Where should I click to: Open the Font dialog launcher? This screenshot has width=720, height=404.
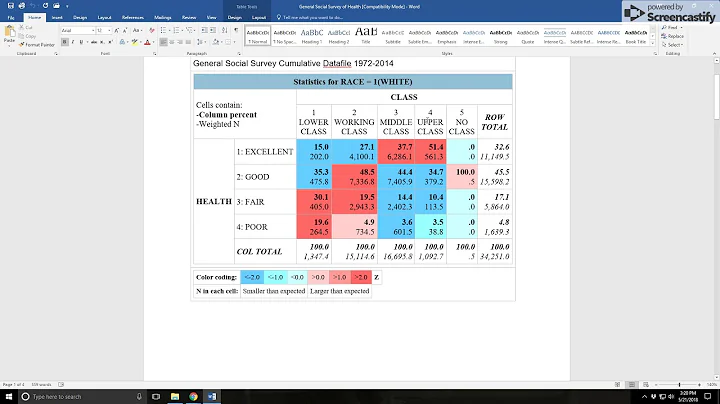155,54
